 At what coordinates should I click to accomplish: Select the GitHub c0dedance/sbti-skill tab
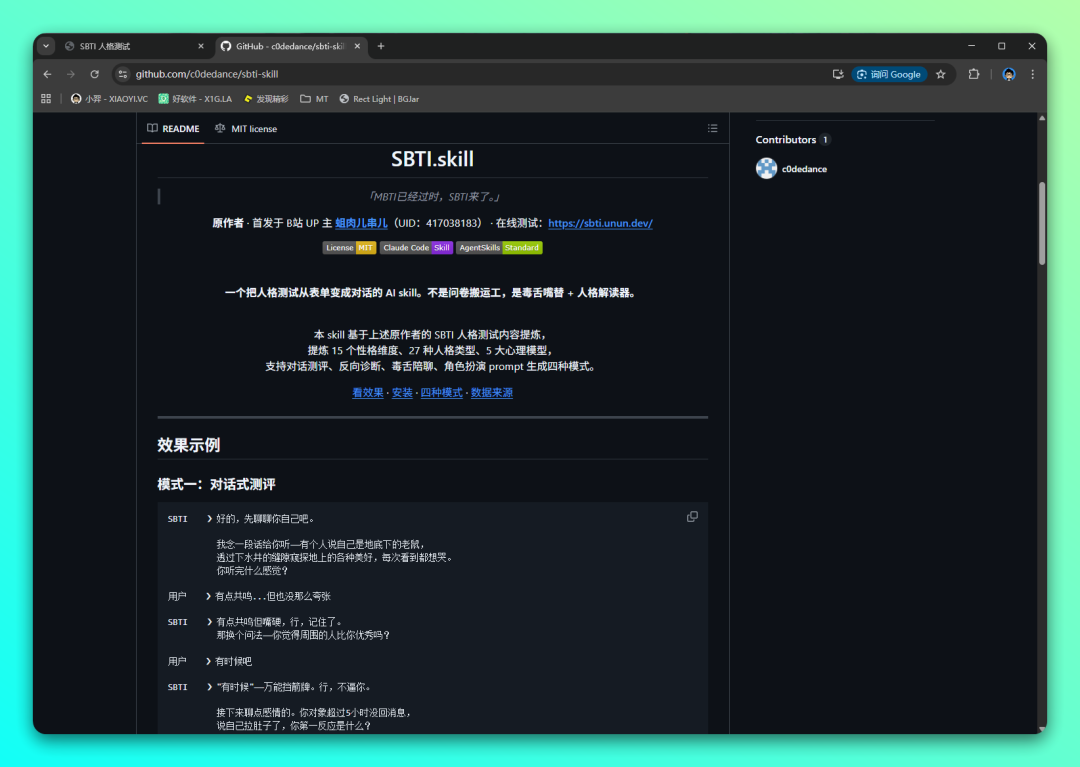[291, 46]
